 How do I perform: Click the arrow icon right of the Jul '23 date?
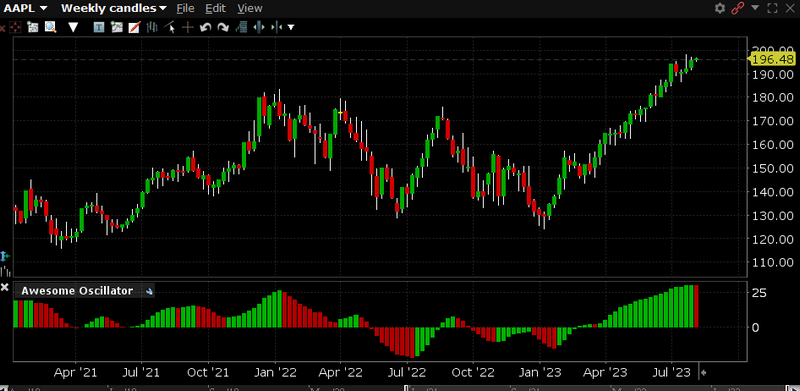[x=704, y=373]
